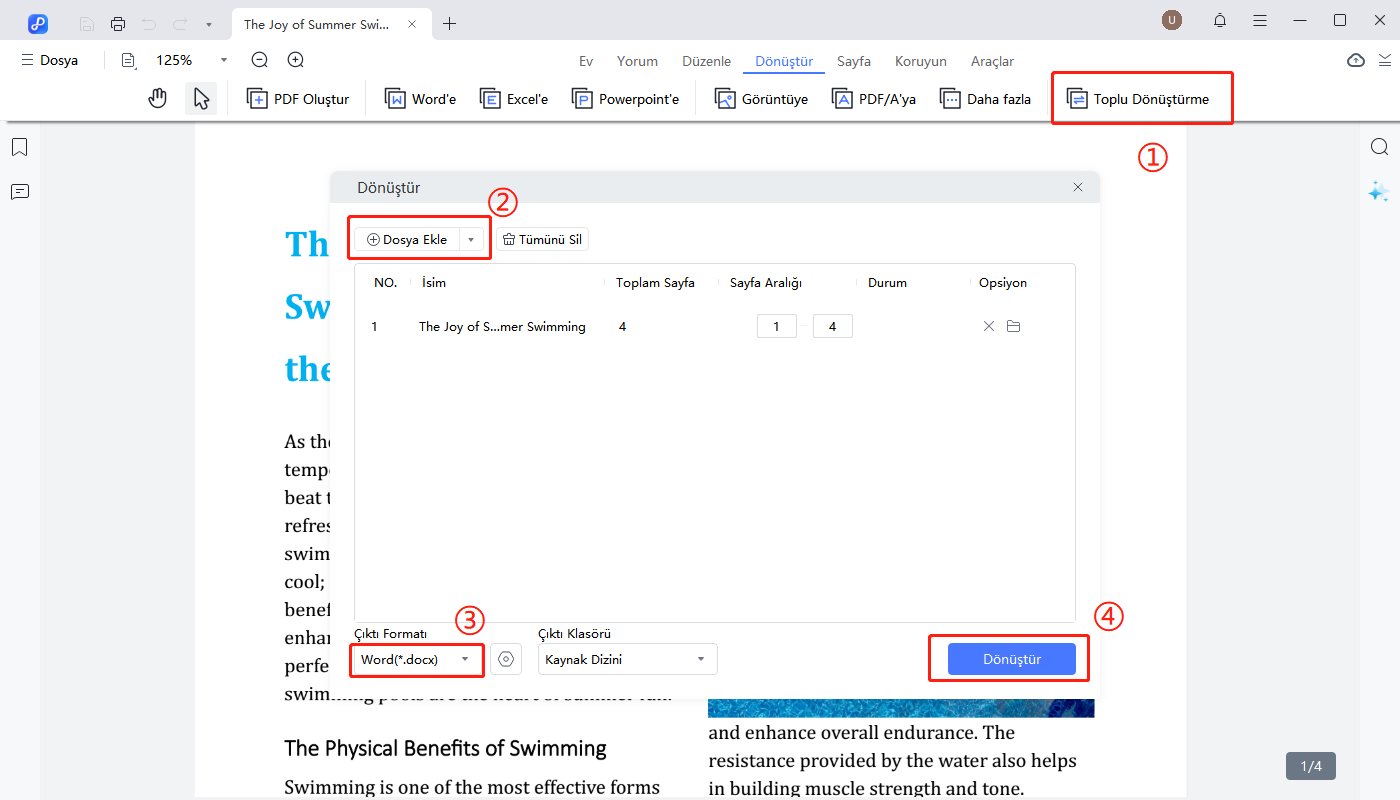Convert to image with Görüntüye
Screen dimensions: 1400x800
tap(761, 99)
